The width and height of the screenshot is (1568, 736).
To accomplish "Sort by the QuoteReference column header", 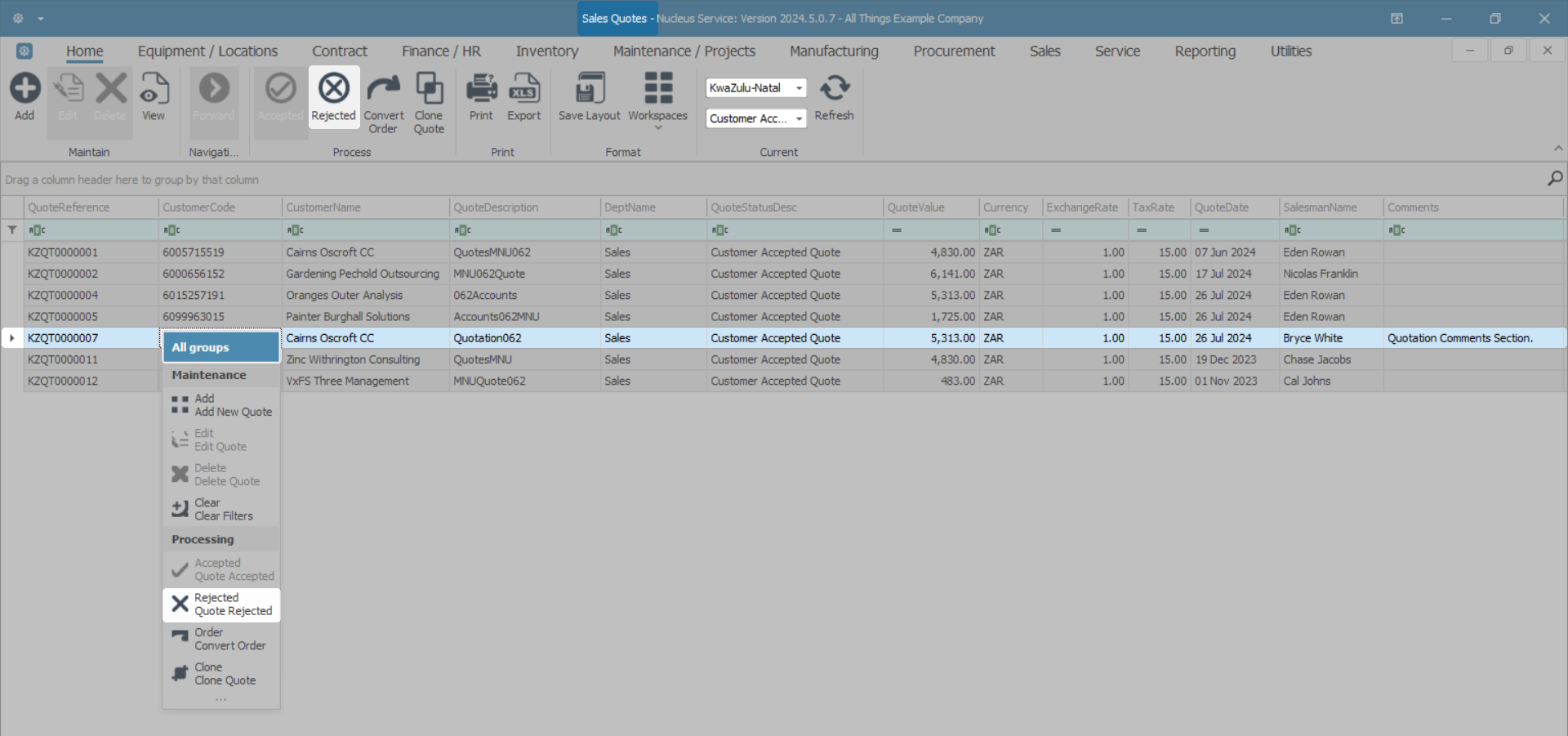I will coord(91,207).
